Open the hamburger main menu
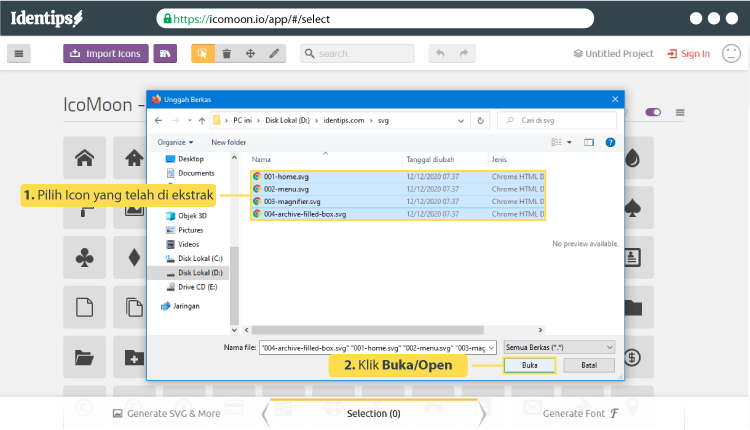This screenshot has width=750, height=430. click(19, 54)
